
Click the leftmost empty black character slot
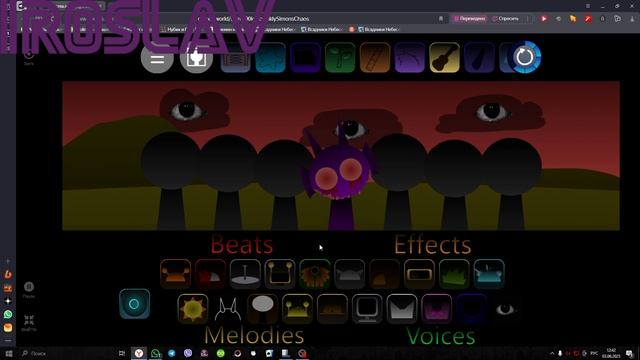pos(171,180)
